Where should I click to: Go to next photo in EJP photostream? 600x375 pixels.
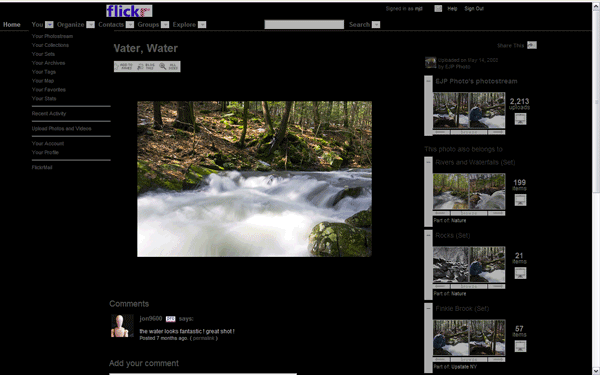(496, 132)
